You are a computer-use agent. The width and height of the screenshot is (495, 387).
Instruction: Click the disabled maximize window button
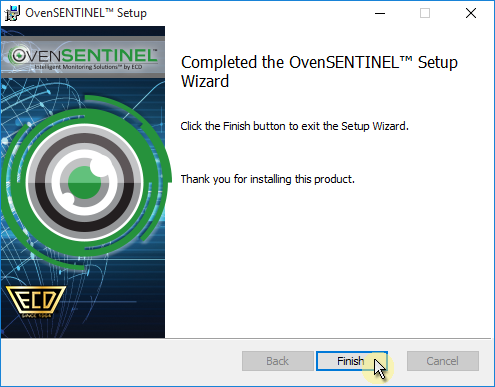point(425,13)
